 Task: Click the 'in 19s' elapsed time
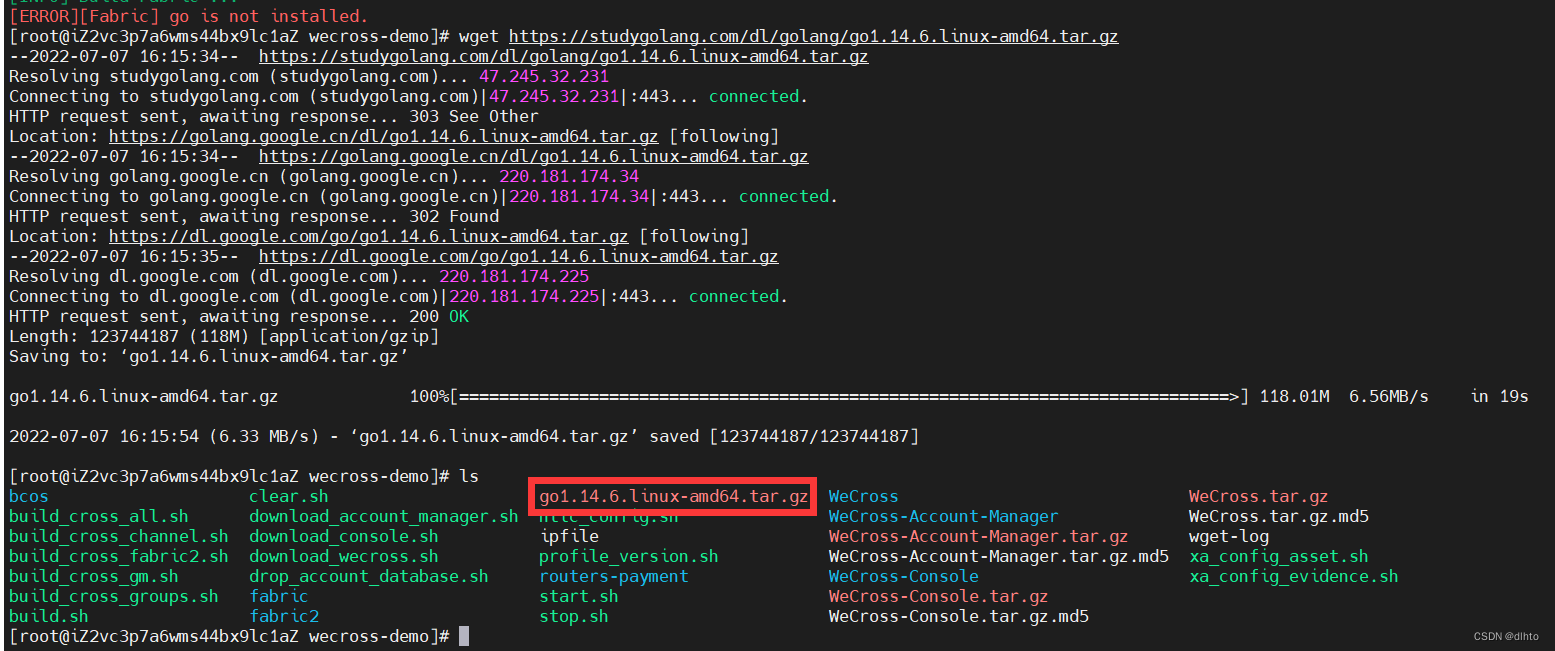1499,397
